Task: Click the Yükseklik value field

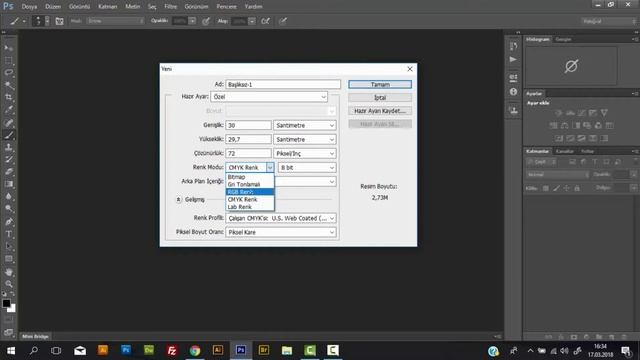Action: pos(249,139)
